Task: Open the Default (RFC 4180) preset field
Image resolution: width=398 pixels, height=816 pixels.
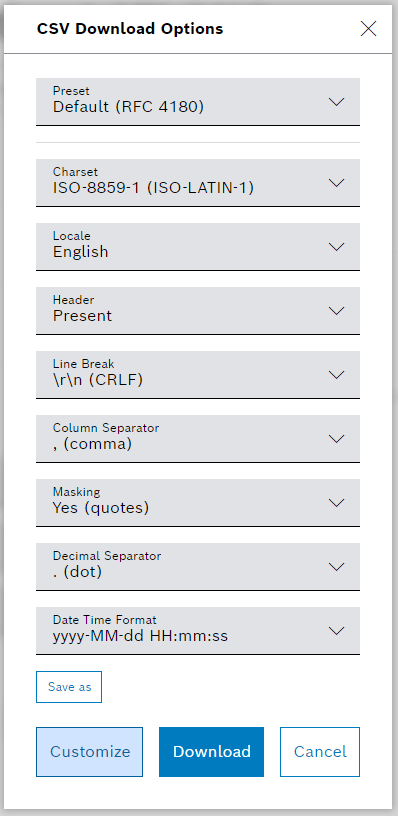Action: (198, 102)
